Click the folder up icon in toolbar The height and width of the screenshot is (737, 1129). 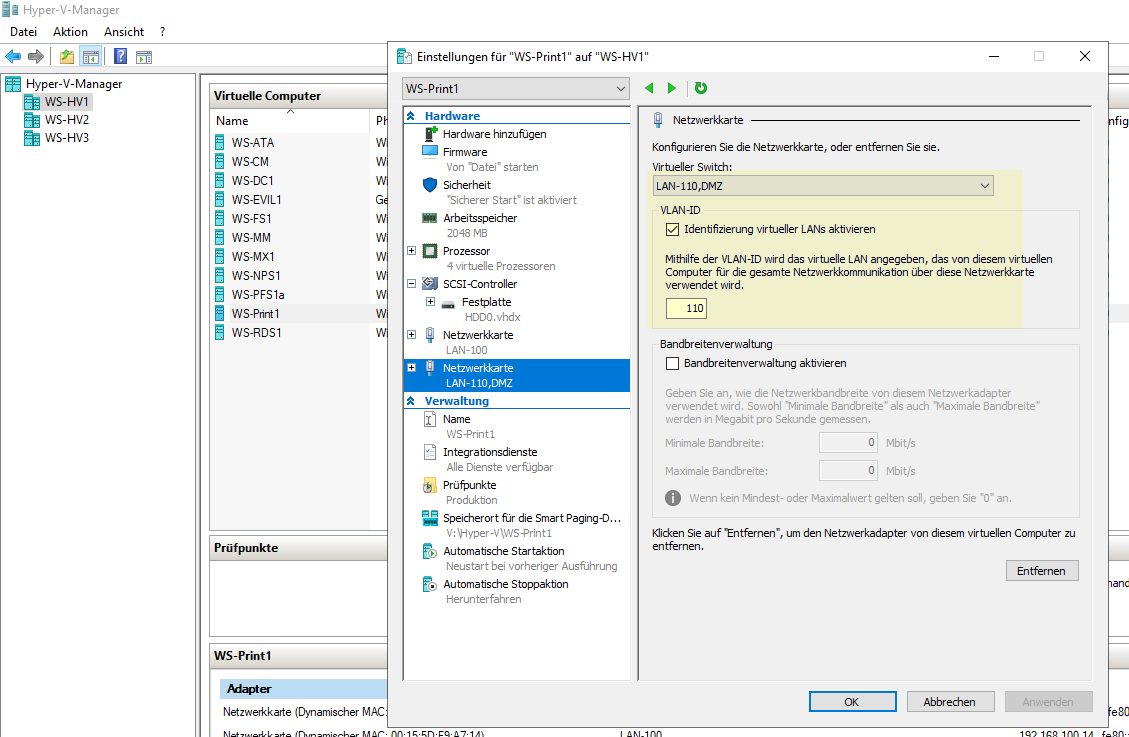[67, 56]
